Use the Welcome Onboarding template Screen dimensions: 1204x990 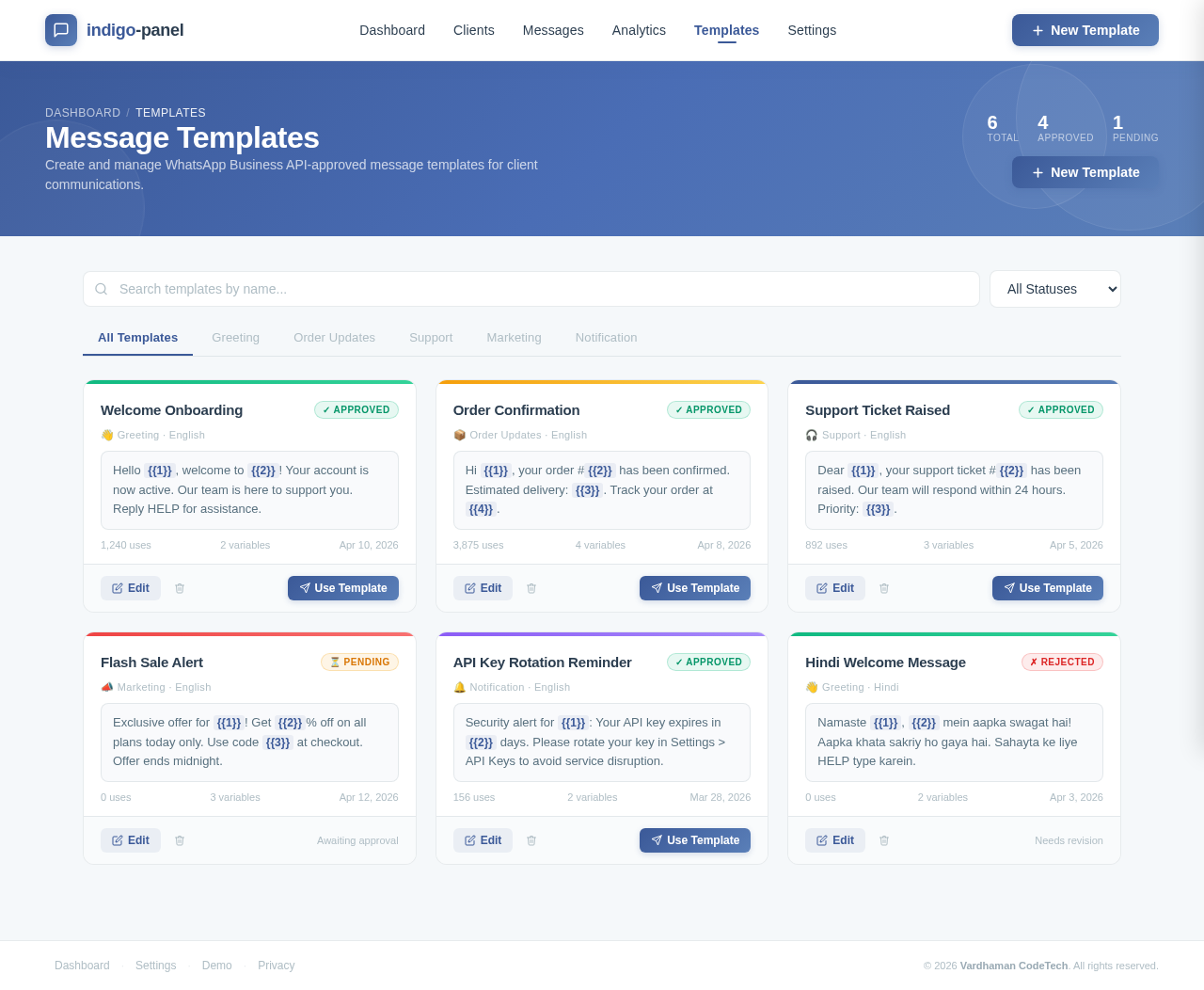(343, 588)
